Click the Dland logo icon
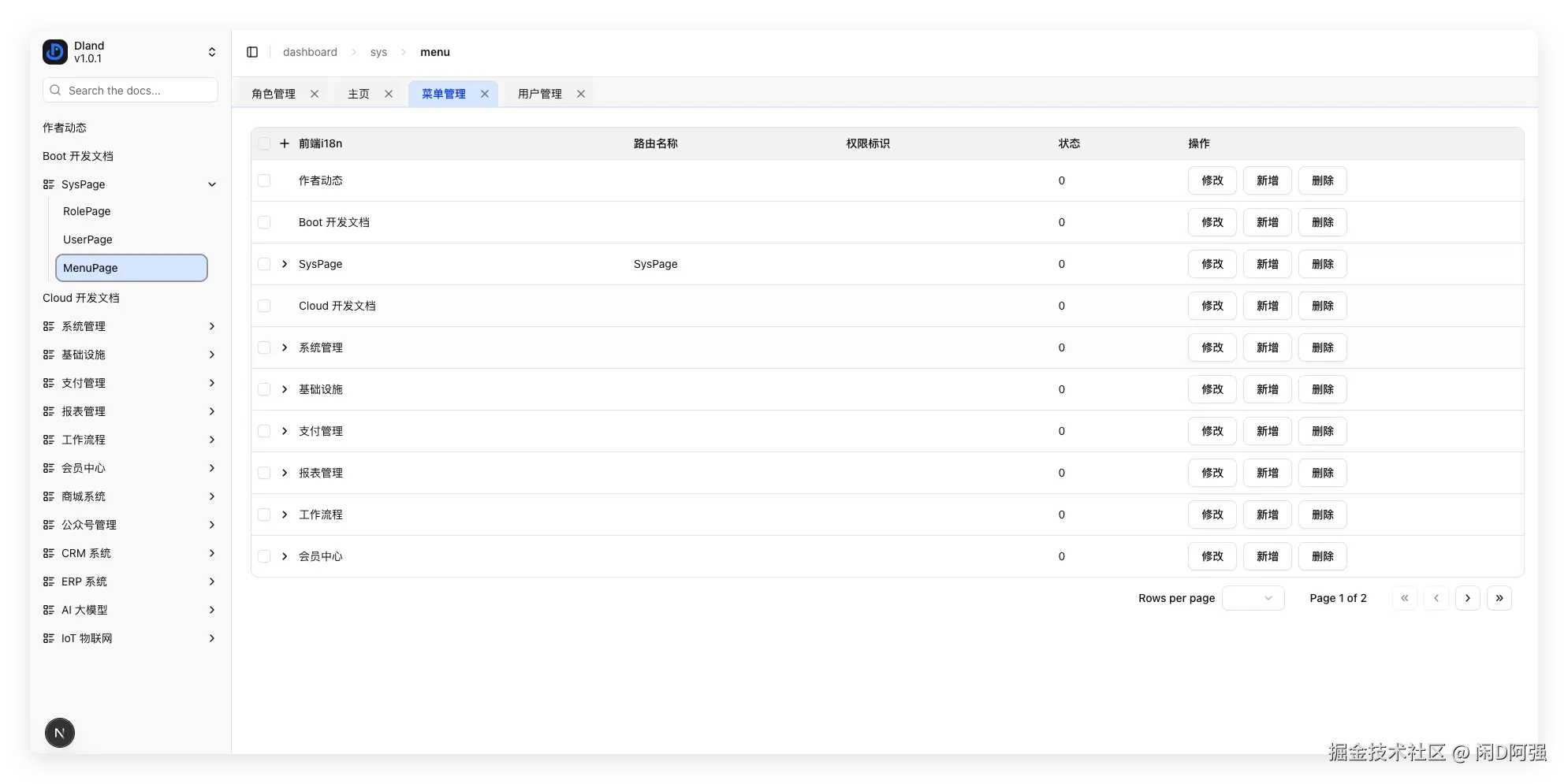1568x784 pixels. [x=54, y=51]
